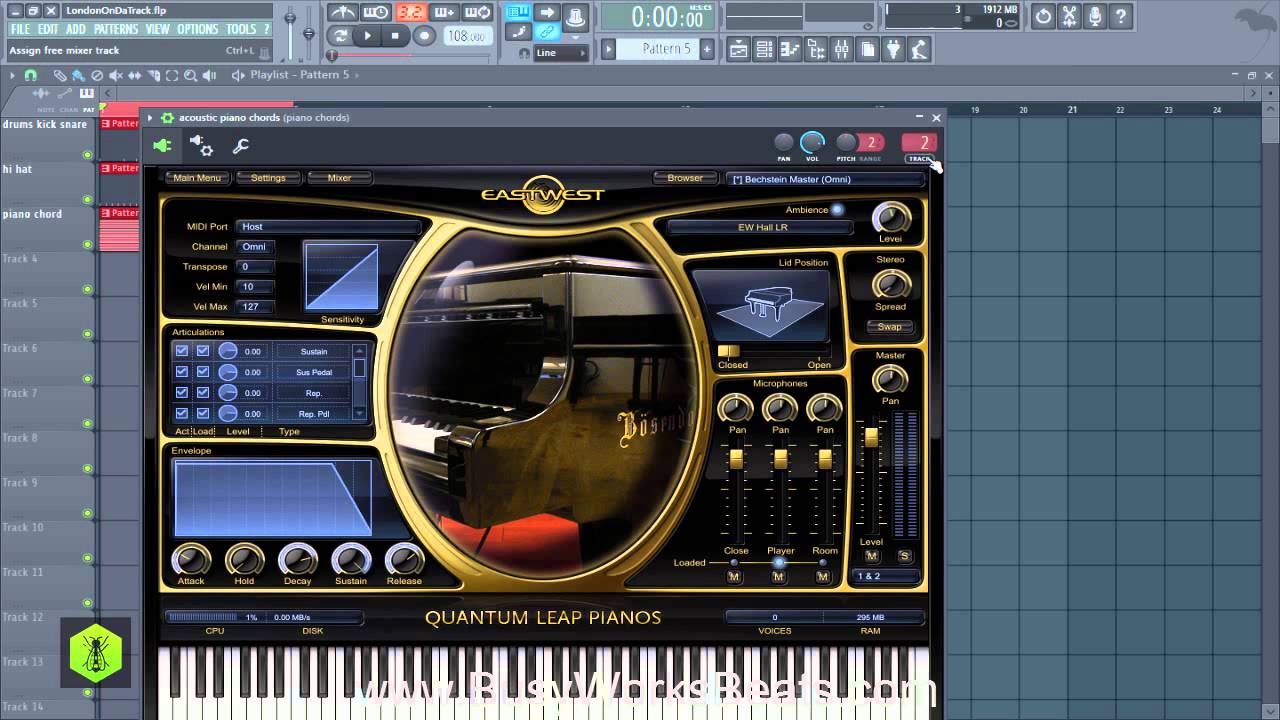The height and width of the screenshot is (720, 1280).
Task: Click the audio editor scissors icon
Action: (x=1069, y=16)
